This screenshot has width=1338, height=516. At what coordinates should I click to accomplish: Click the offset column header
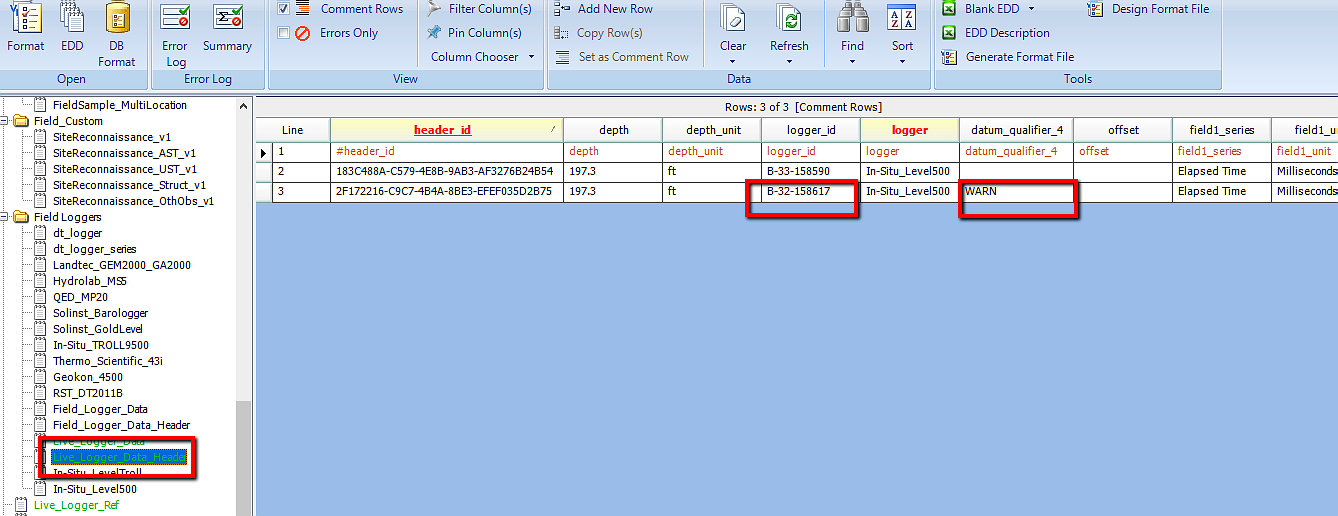[x=1123, y=130]
